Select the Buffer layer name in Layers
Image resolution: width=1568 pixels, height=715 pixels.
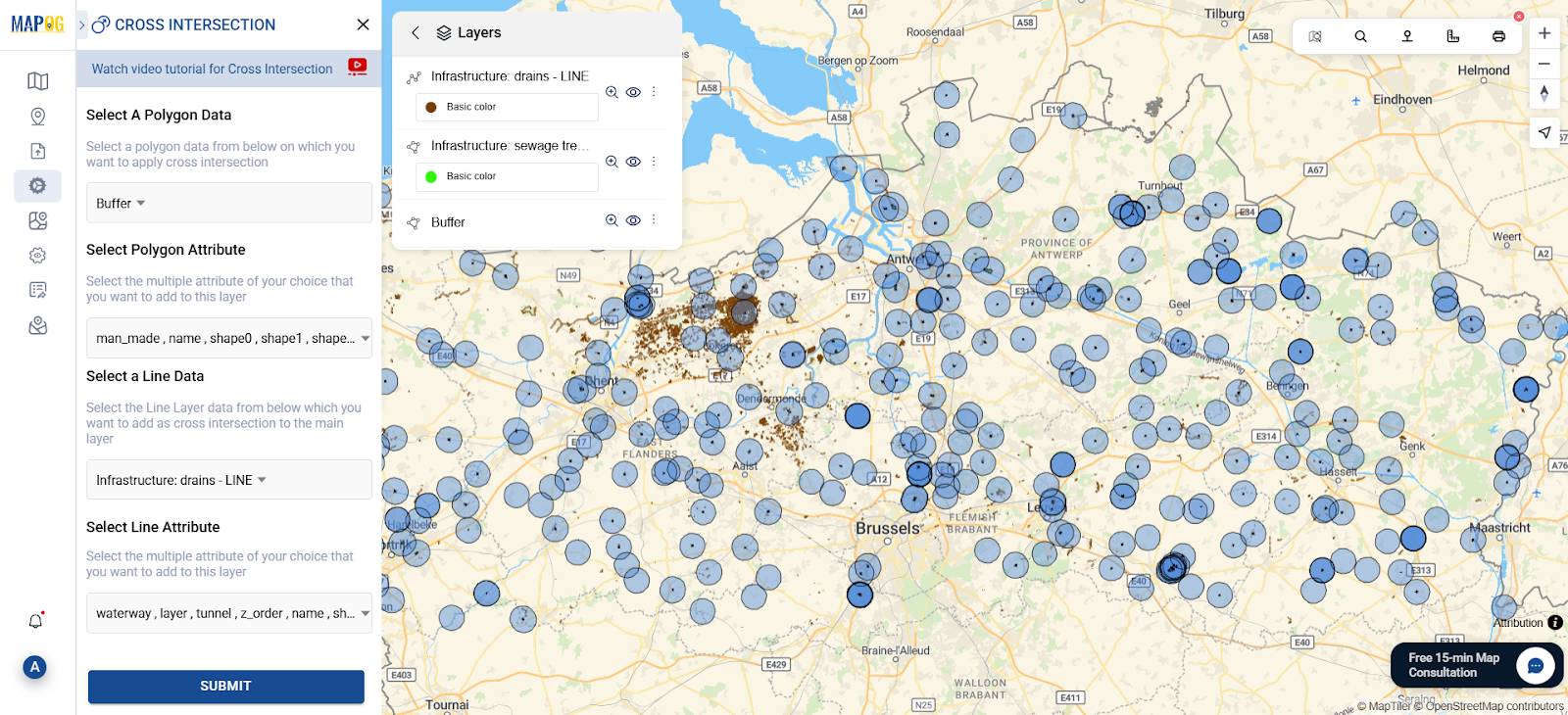coord(448,222)
